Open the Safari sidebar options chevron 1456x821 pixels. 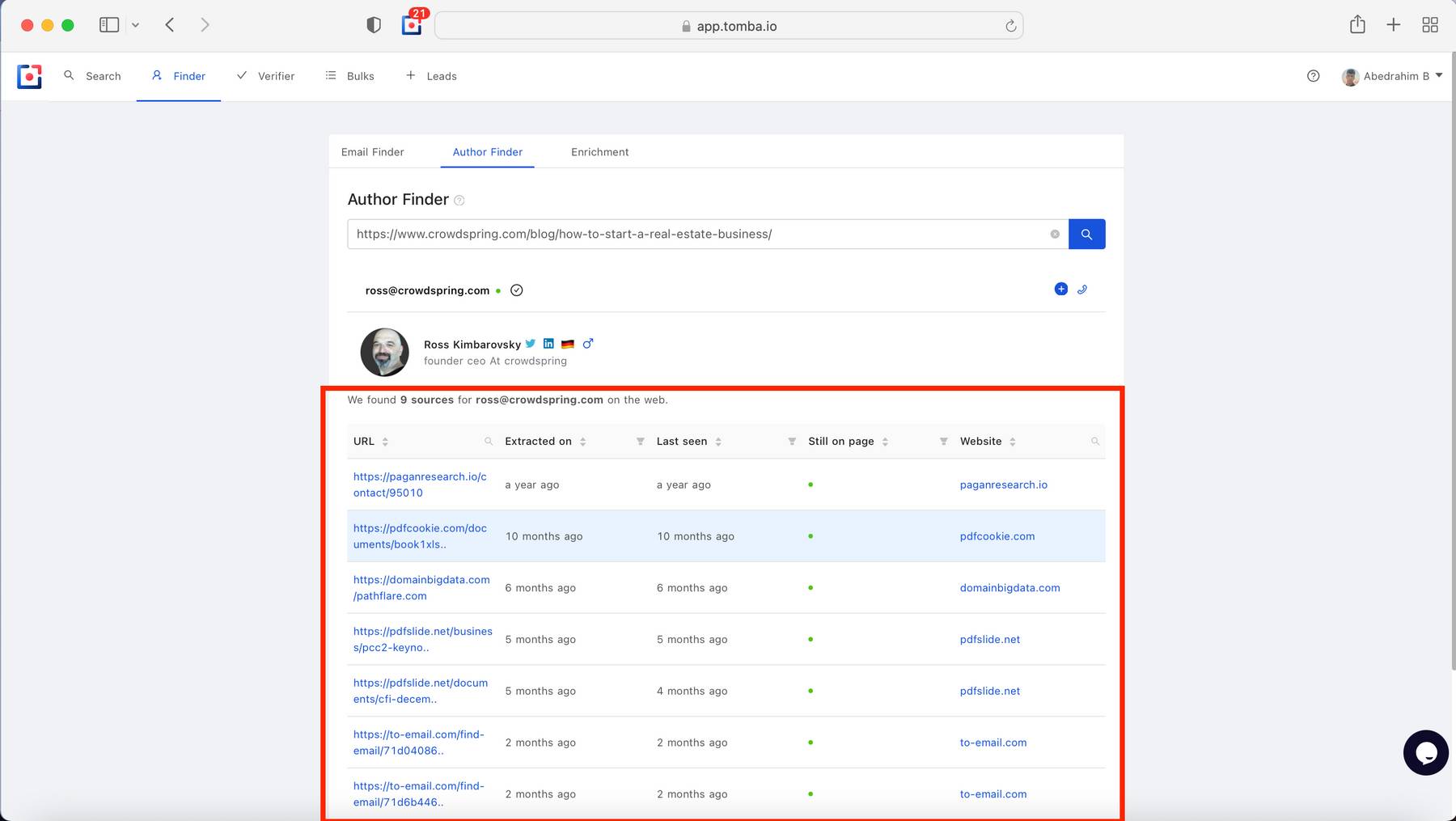tap(135, 25)
